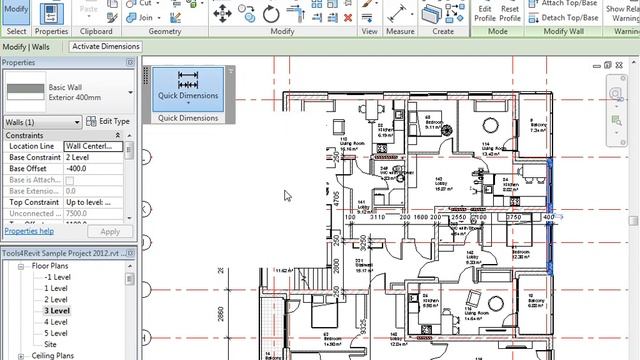
Task: Click the Location Line value field
Action: [x=93, y=146]
